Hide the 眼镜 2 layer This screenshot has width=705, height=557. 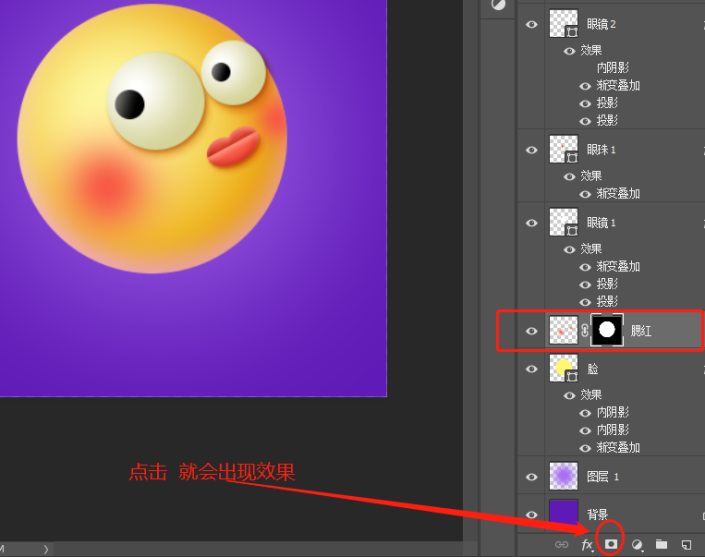532,25
